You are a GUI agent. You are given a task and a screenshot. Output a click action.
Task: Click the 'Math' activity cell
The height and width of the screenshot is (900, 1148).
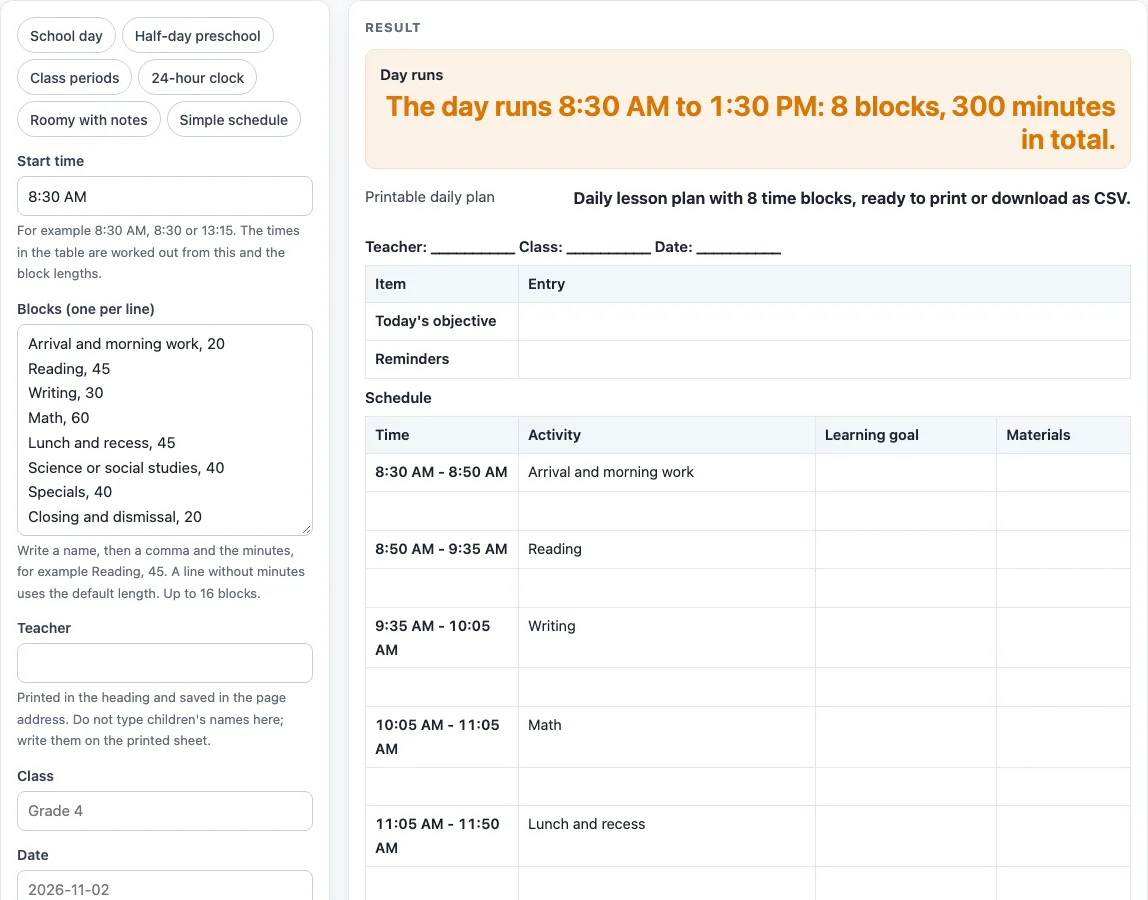click(x=667, y=737)
